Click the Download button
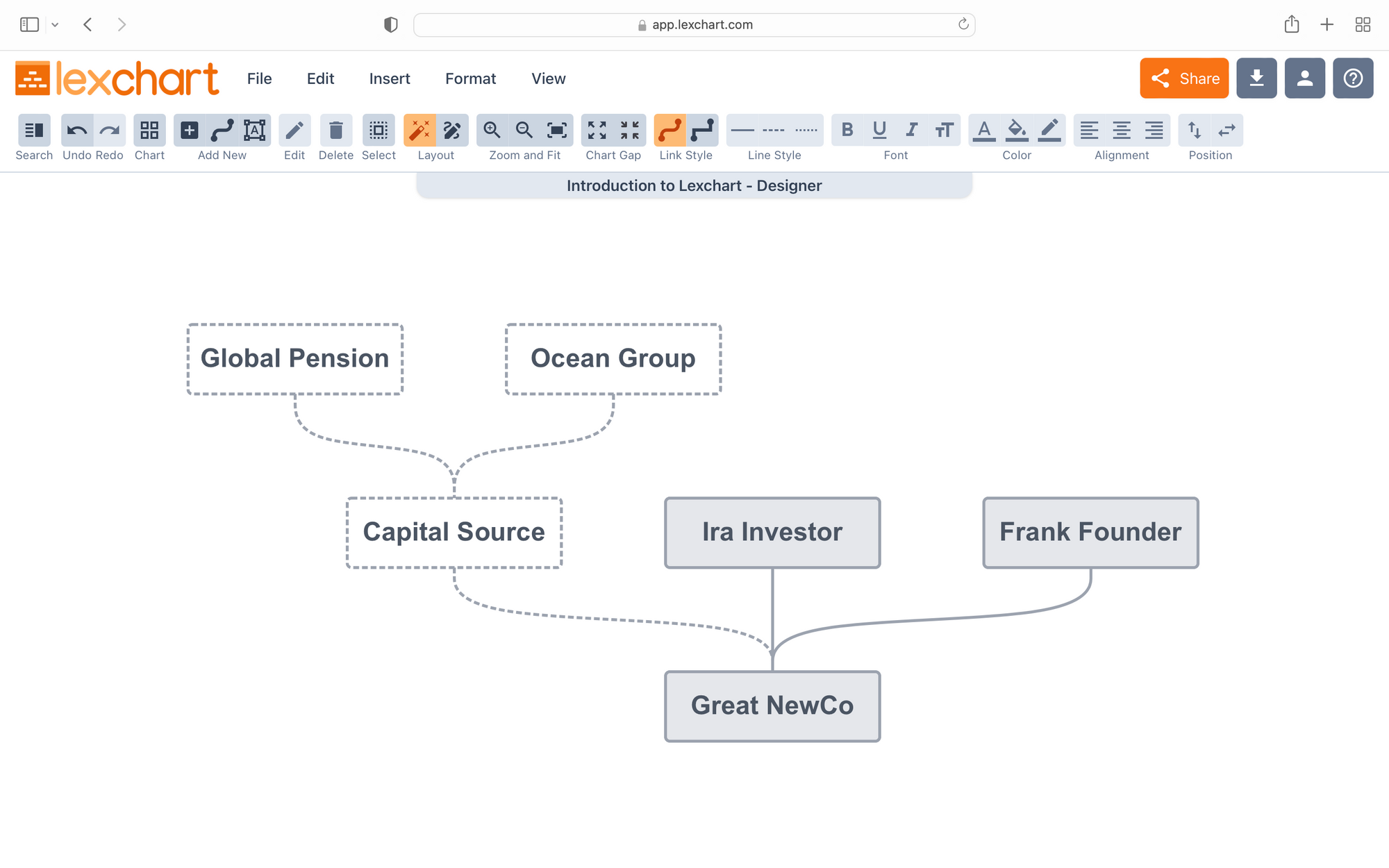This screenshot has width=1389, height=868. 1256,77
